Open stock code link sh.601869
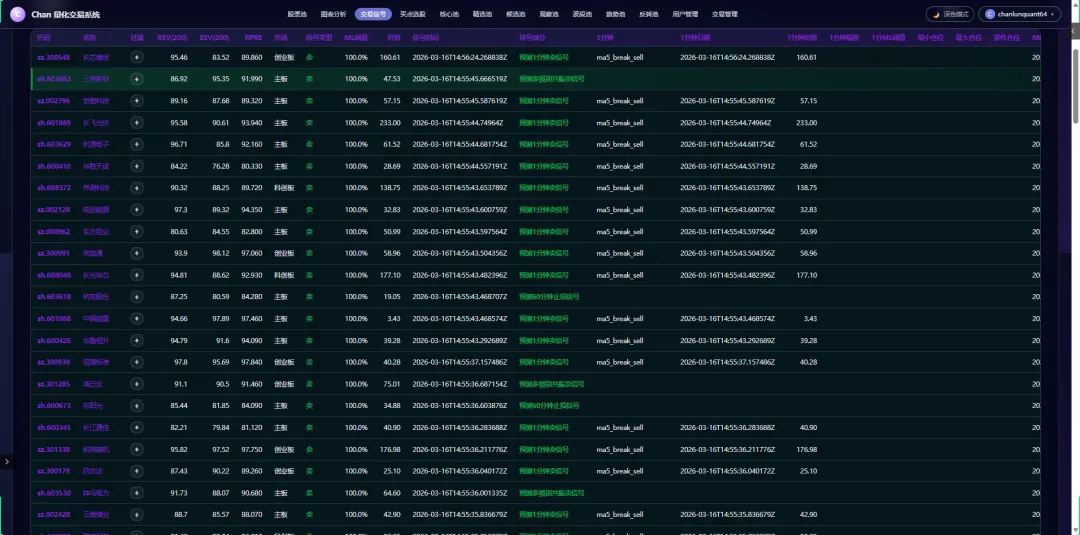This screenshot has width=1080, height=535. coord(54,123)
